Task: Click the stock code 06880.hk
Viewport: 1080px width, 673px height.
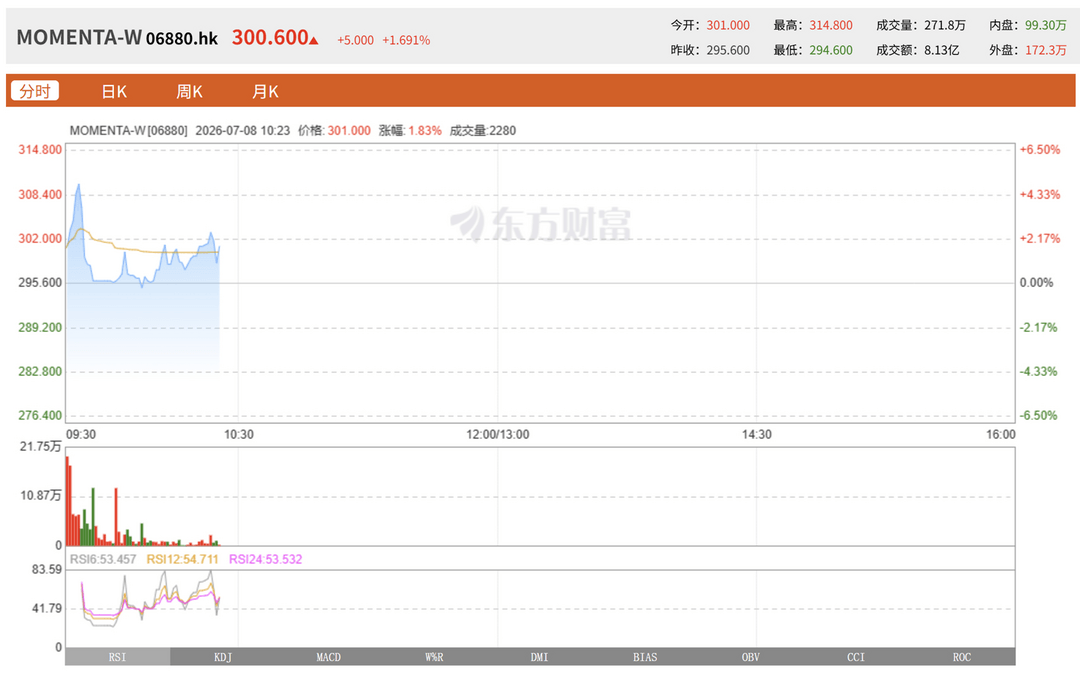Action: pyautogui.click(x=182, y=39)
